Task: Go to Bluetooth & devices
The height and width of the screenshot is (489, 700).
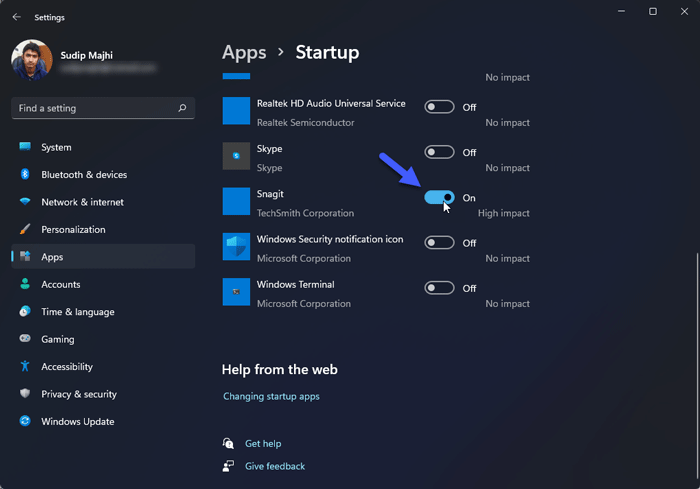Action: [103, 175]
